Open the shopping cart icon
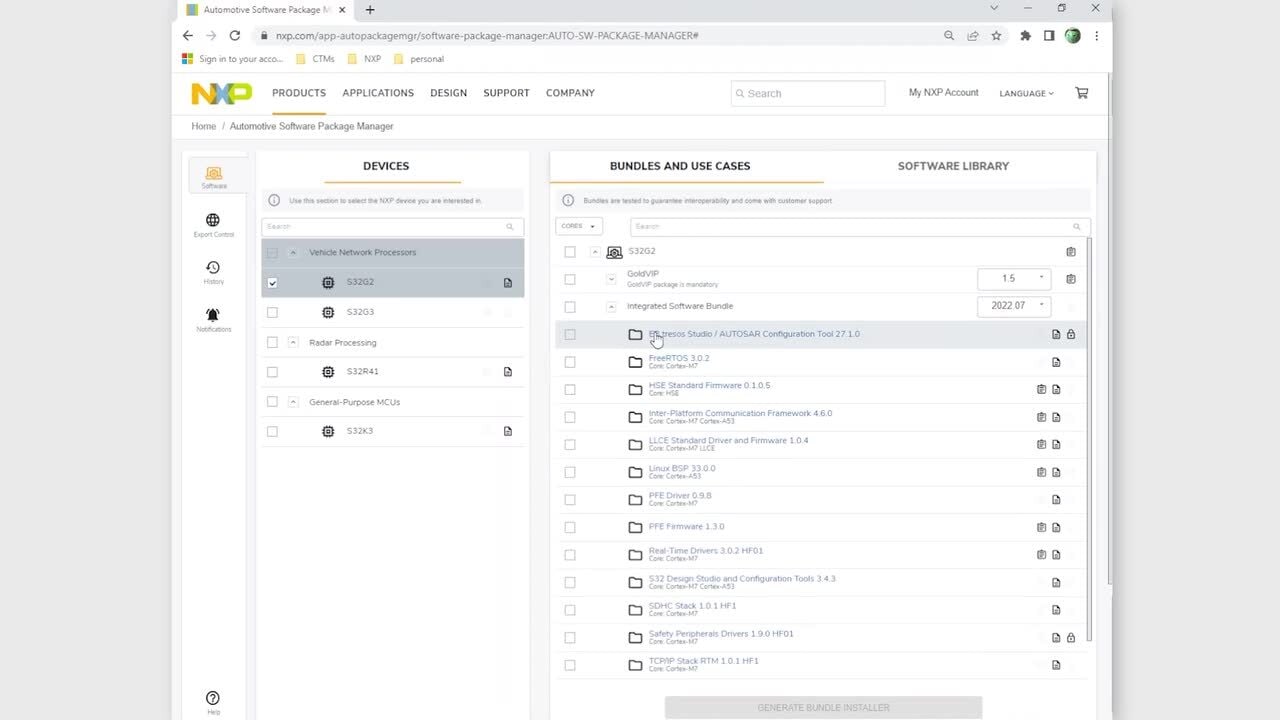Image resolution: width=1280 pixels, height=720 pixels. [1081, 93]
